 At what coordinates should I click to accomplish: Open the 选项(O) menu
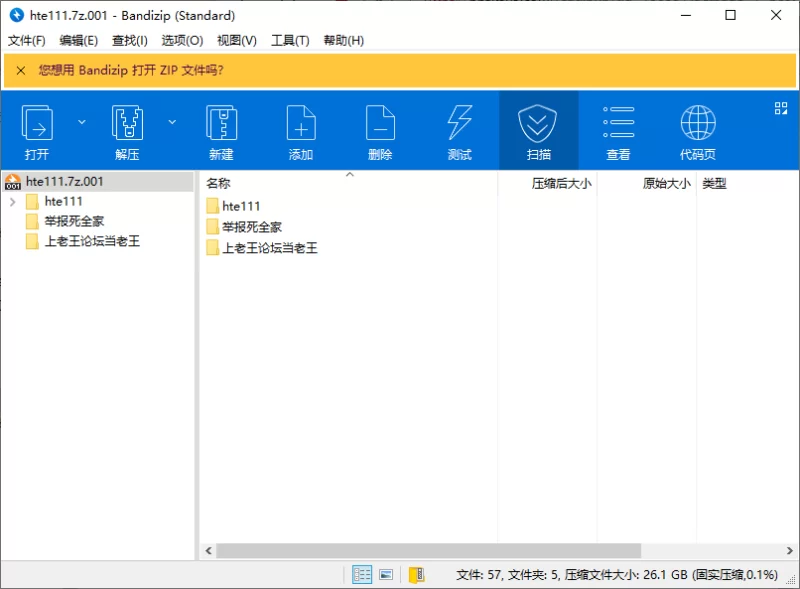coord(182,40)
